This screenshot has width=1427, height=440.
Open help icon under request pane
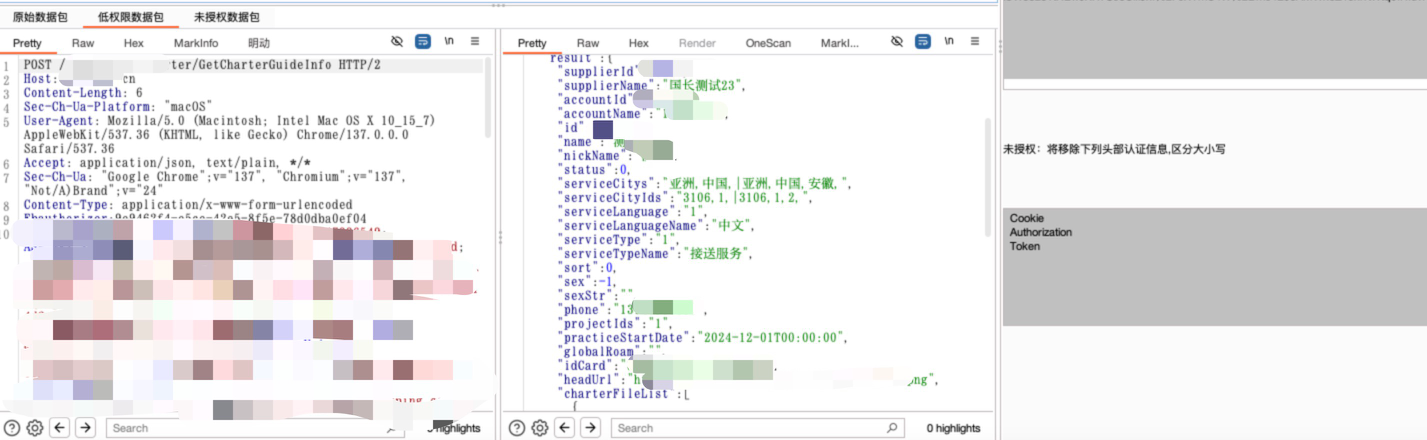click(x=12, y=428)
